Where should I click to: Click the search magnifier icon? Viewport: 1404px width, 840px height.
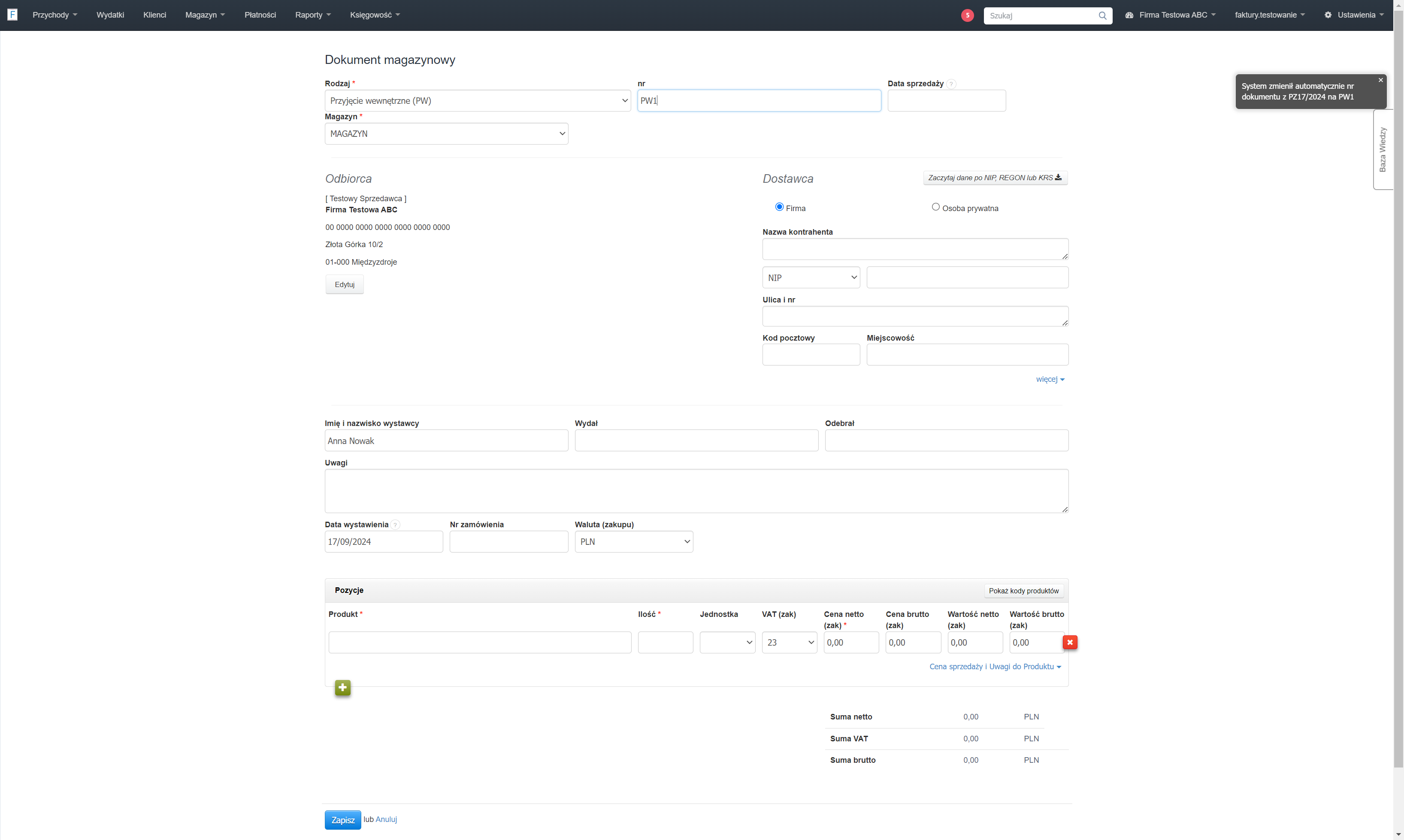[1102, 16]
